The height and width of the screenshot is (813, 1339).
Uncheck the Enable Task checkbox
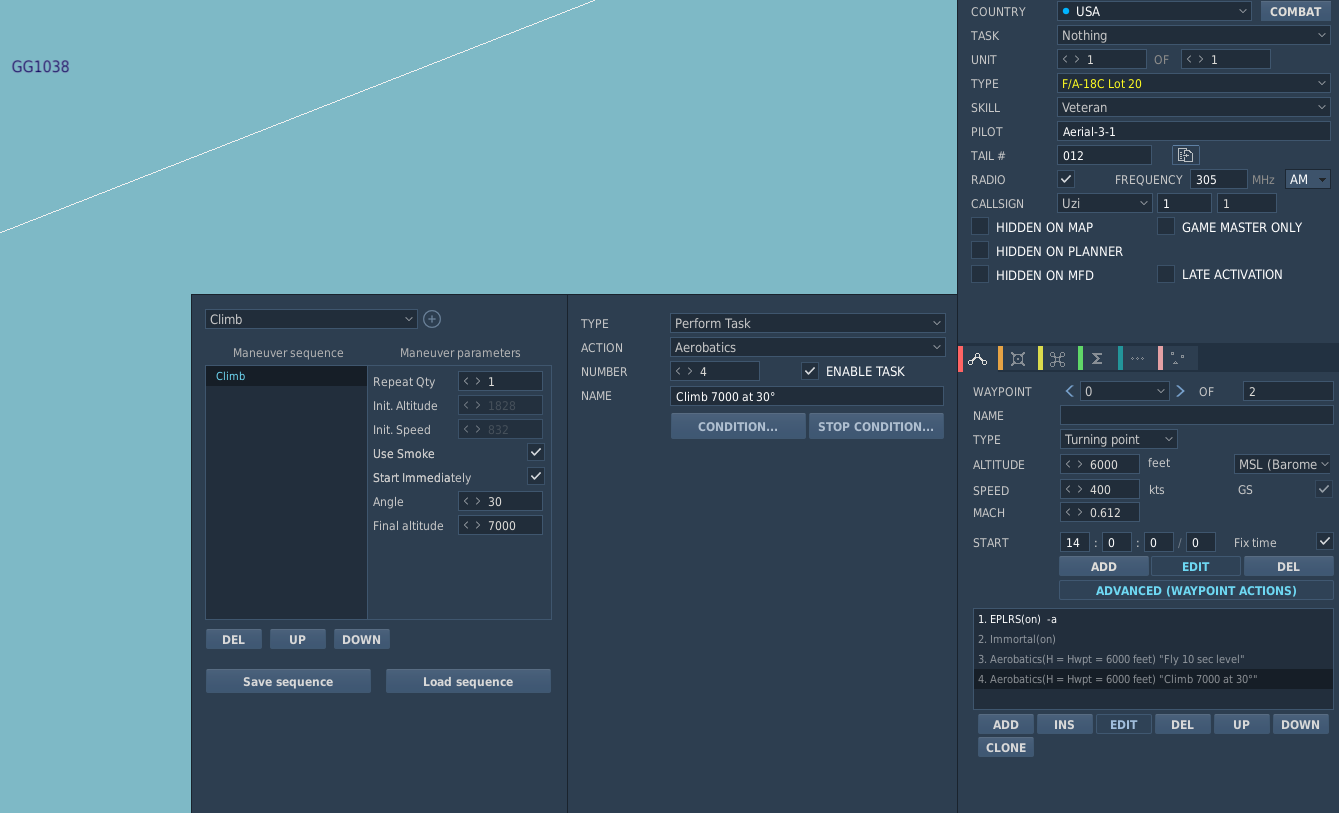coord(810,371)
